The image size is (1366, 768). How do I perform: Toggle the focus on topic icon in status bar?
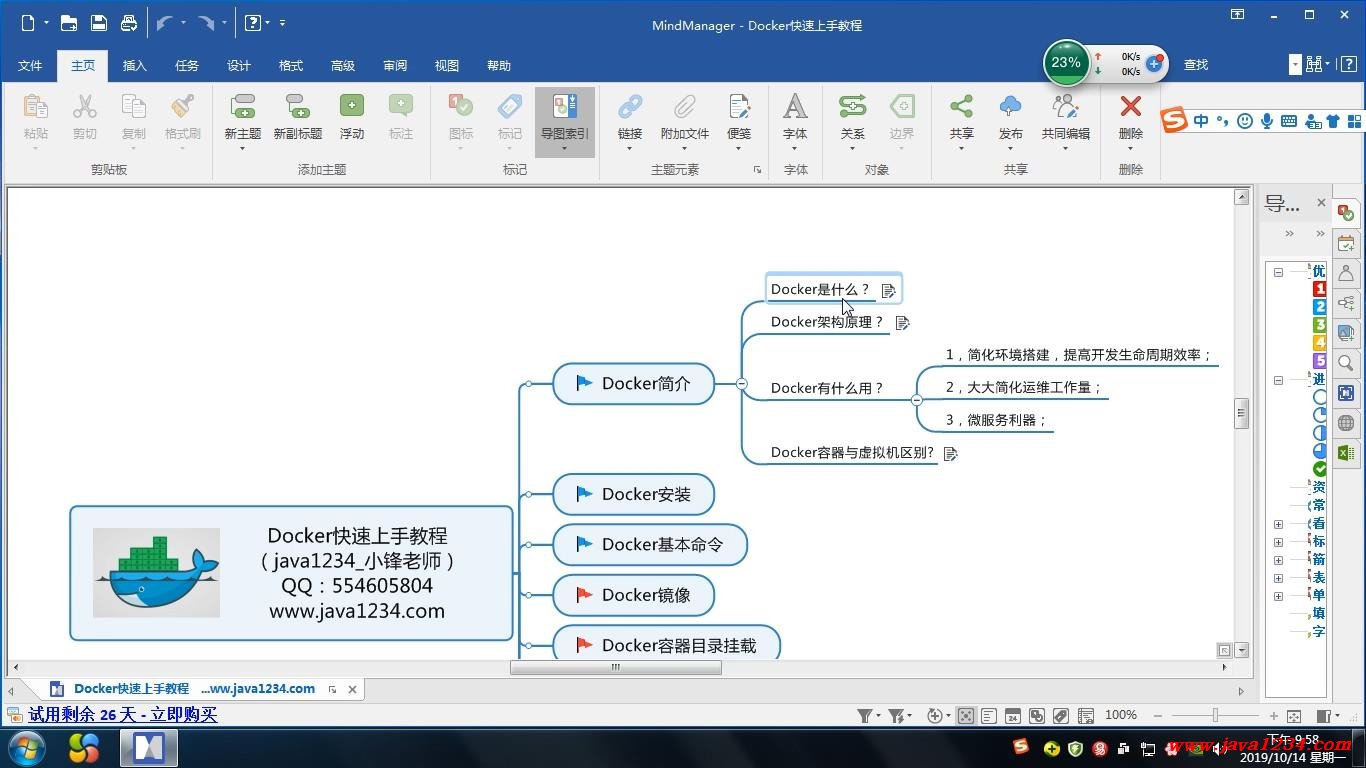[965, 716]
